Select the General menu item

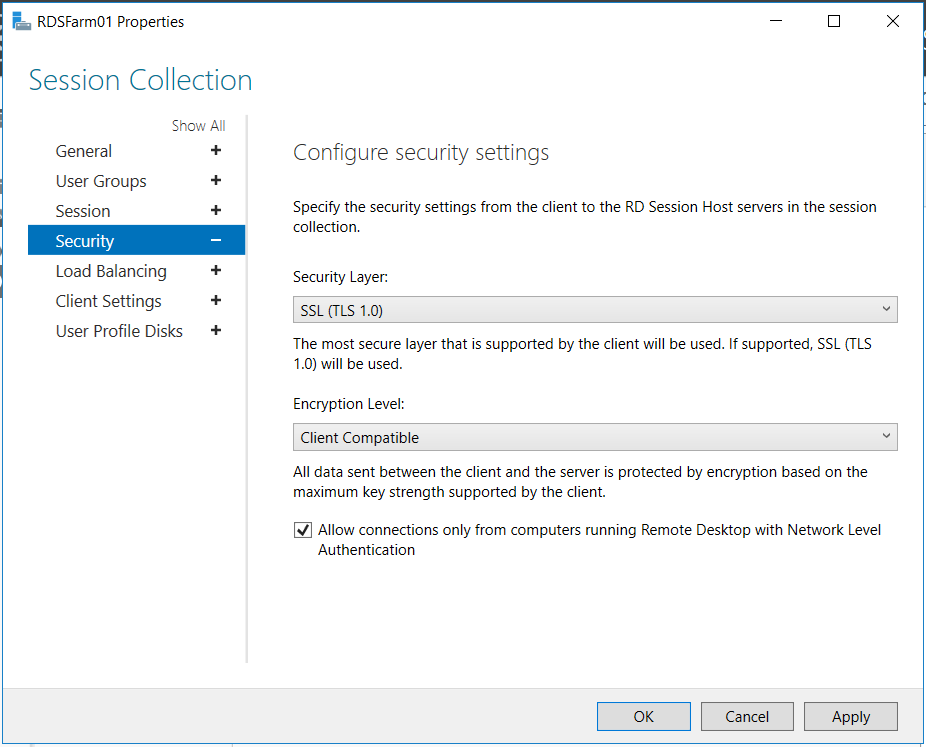(83, 151)
